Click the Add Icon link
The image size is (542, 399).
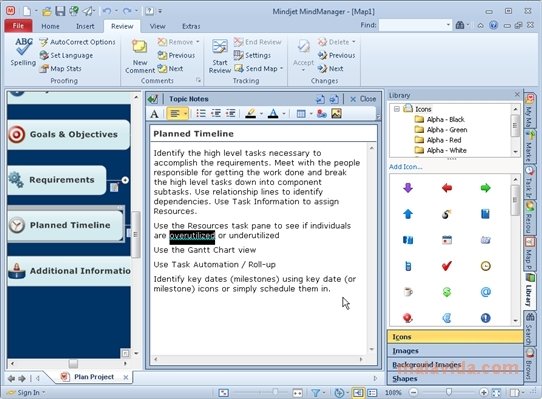pyautogui.click(x=405, y=167)
